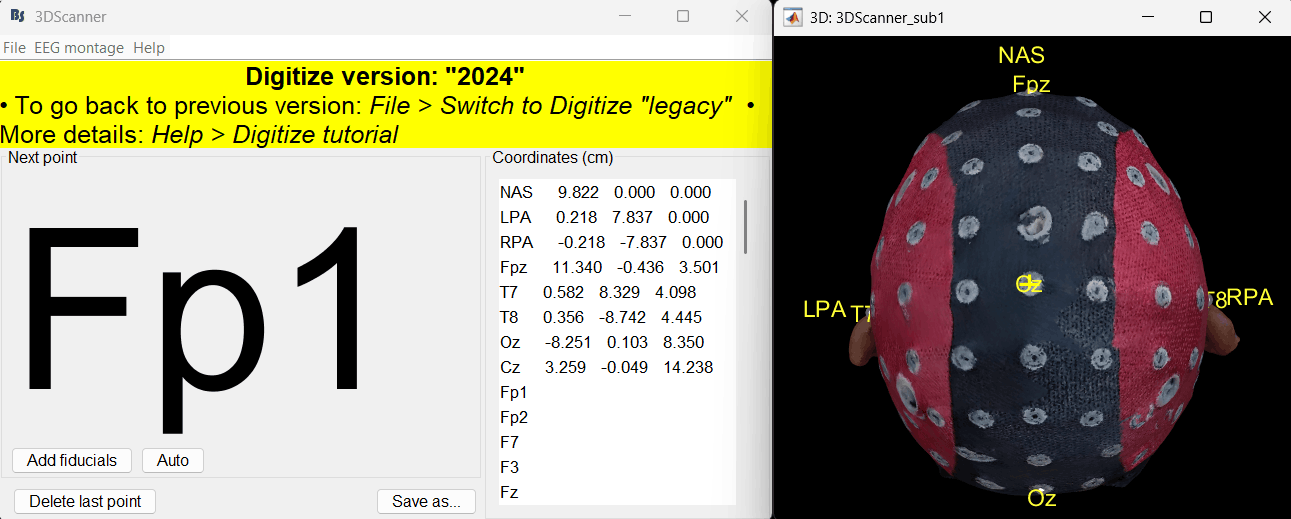Click the MATLAB icon in 3D figure title bar
Viewport: 1291px width, 519px height.
[793, 17]
